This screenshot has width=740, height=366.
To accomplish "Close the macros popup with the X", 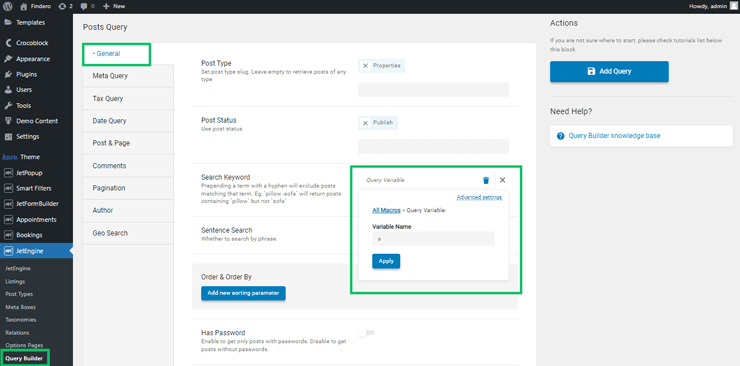I will tap(502, 180).
